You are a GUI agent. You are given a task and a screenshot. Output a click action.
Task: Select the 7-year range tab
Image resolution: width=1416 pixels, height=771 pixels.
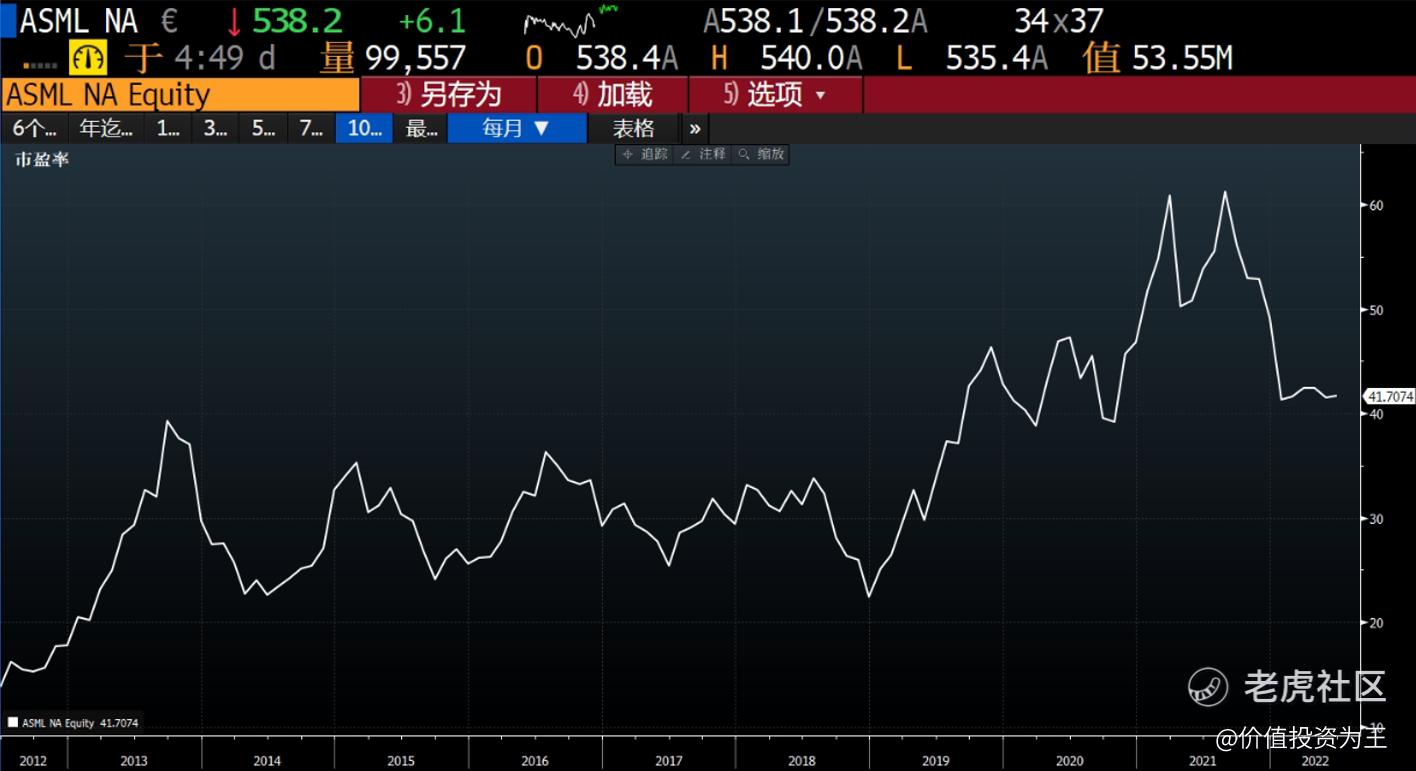pos(311,128)
